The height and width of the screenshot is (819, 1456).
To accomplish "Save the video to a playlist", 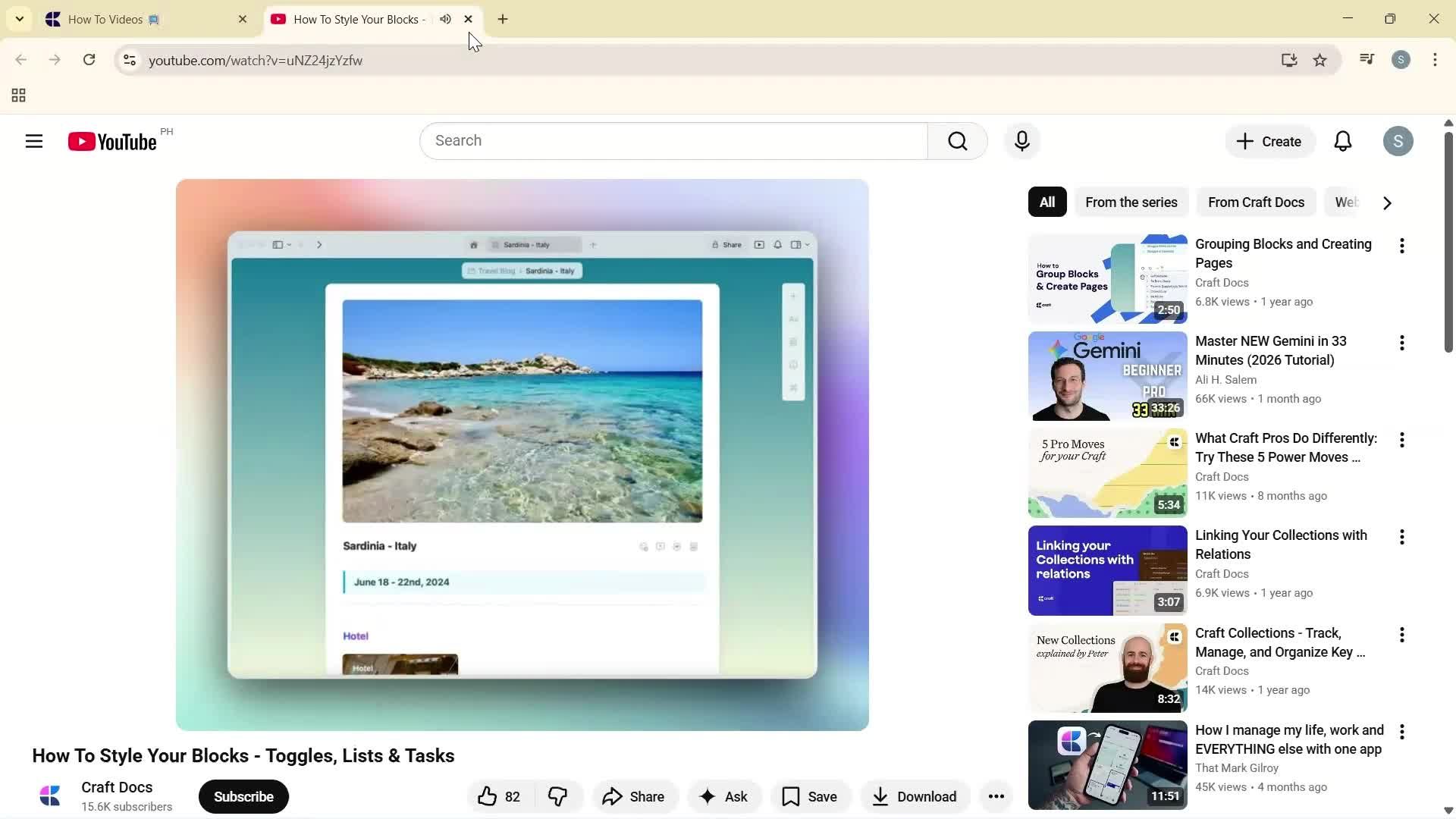I will [x=810, y=796].
